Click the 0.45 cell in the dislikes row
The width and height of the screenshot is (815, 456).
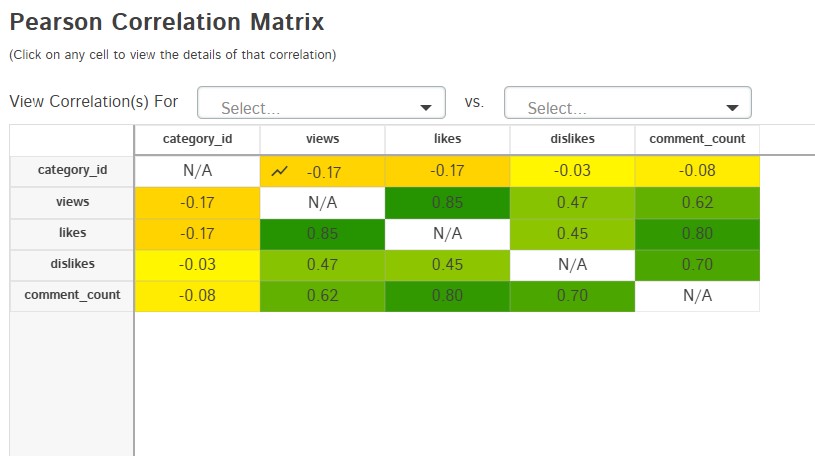pyautogui.click(x=447, y=264)
